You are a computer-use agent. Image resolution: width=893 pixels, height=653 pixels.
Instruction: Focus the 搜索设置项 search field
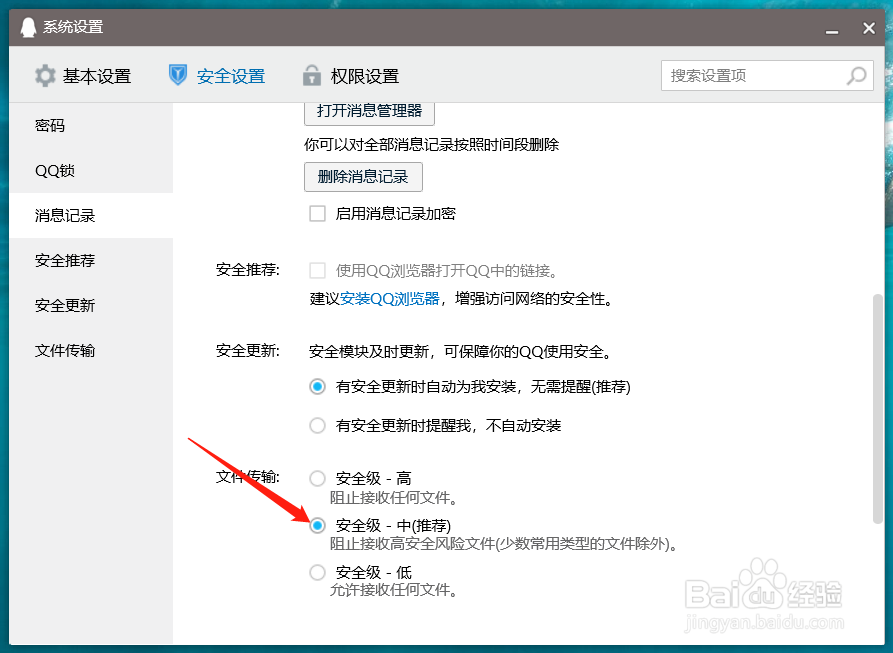point(767,75)
